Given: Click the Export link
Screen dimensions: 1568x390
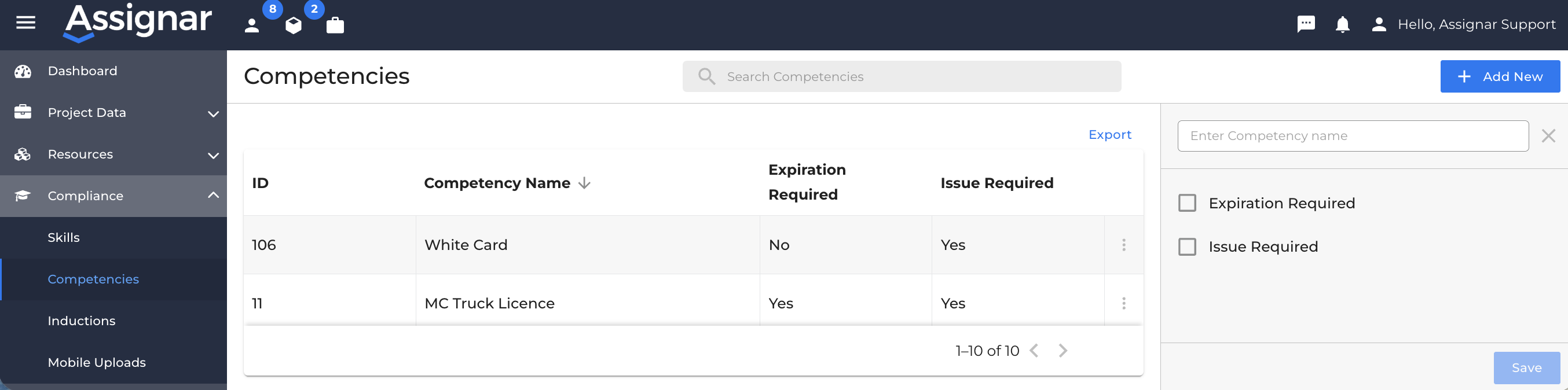Looking at the screenshot, I should click(x=1109, y=134).
